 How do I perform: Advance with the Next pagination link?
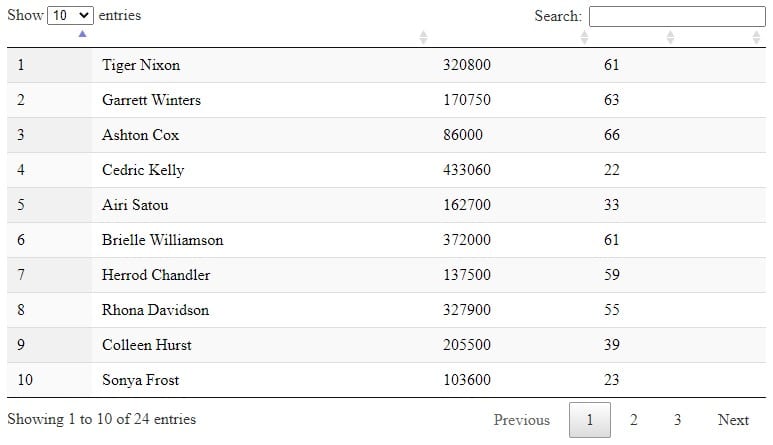pyautogui.click(x=733, y=420)
